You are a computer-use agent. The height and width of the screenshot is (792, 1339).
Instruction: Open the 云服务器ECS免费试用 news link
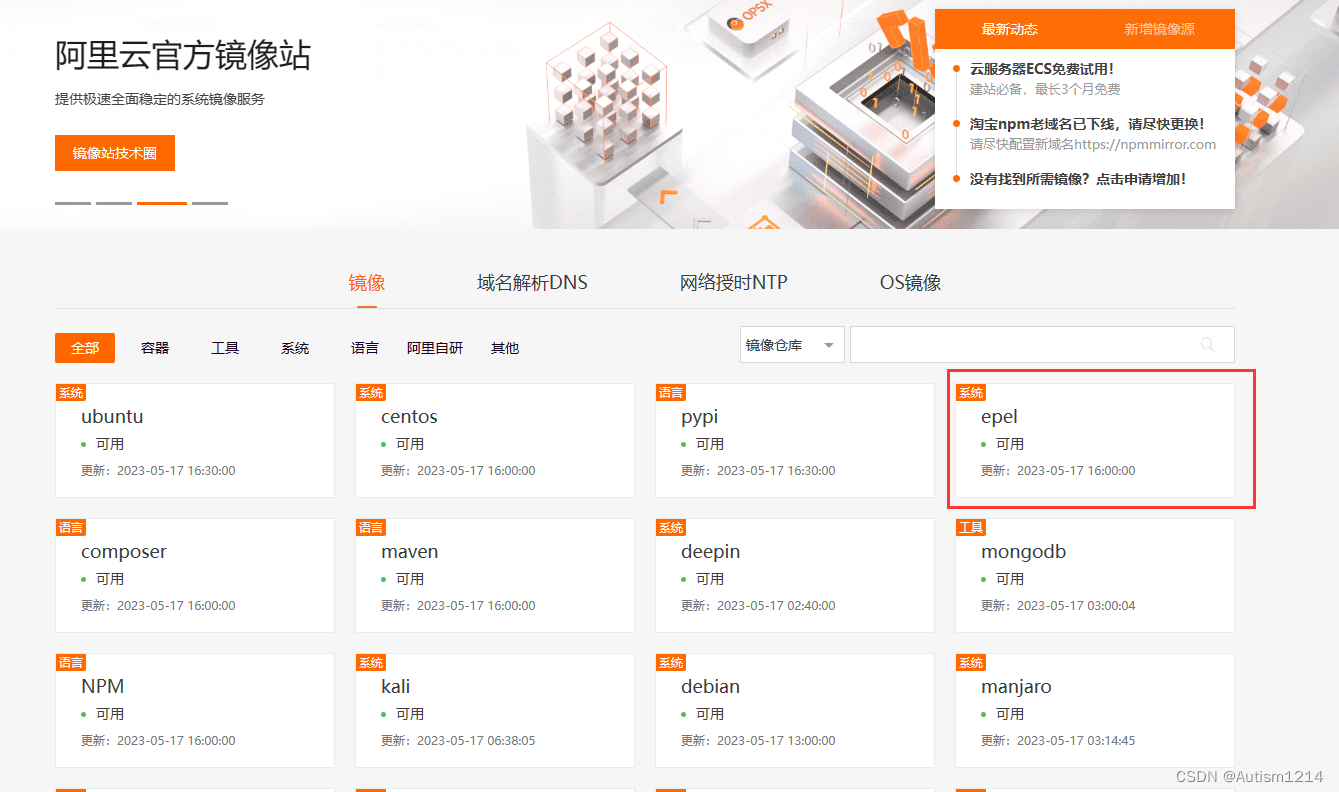pos(1042,69)
